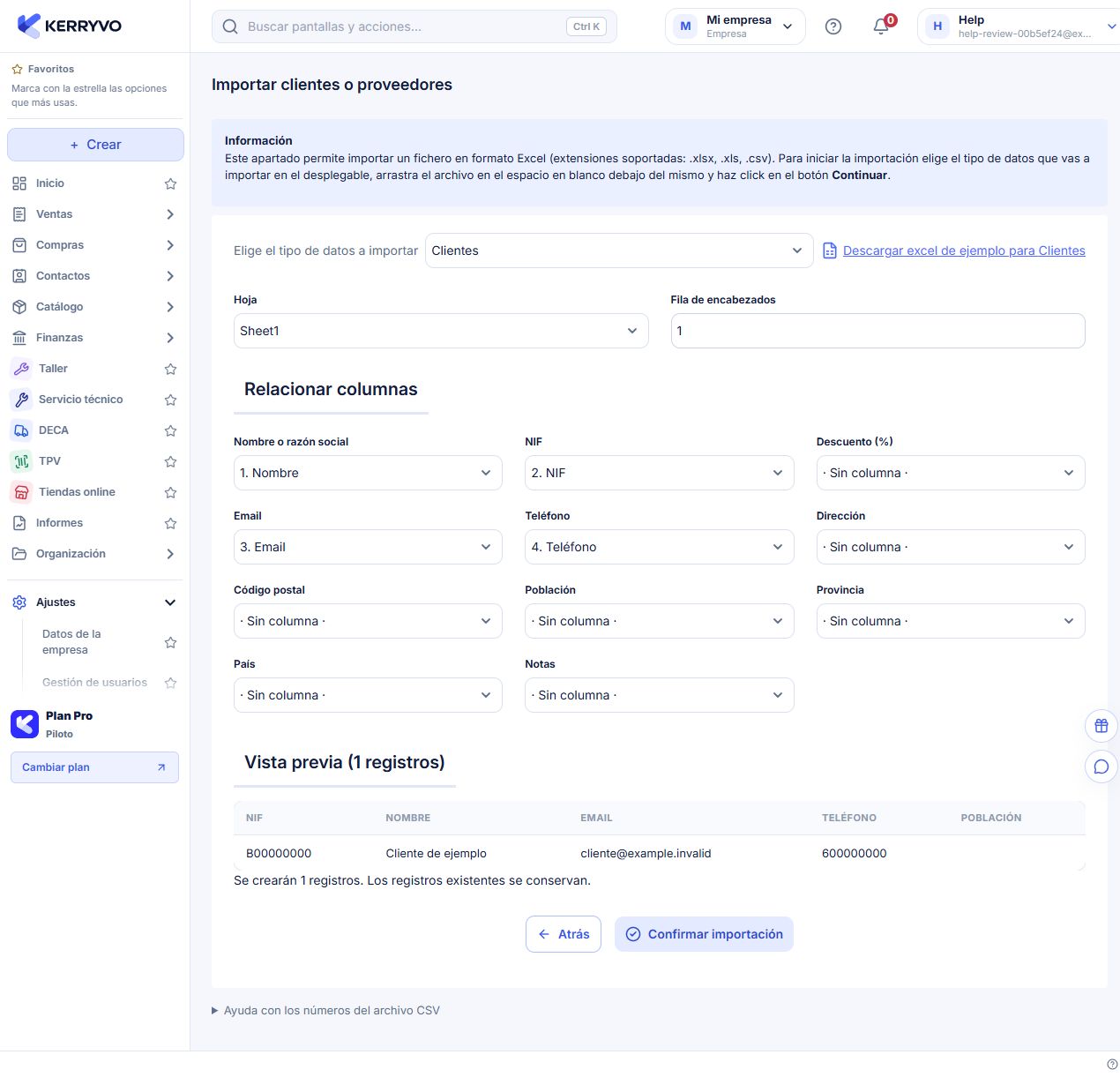Click the Crear button
The height and width of the screenshot is (1077, 1120).
coord(95,145)
